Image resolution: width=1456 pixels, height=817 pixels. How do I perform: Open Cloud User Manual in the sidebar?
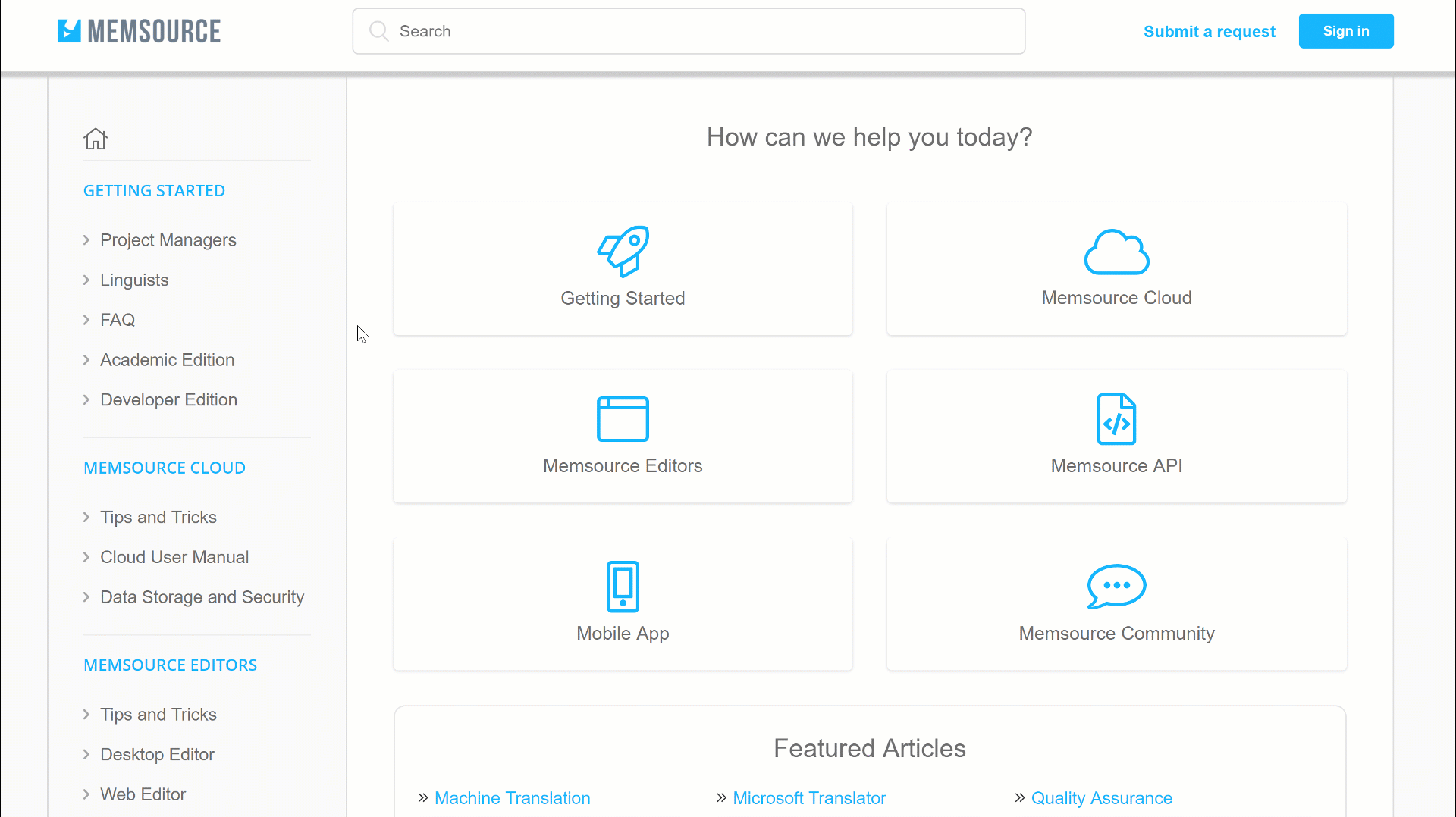coord(174,557)
